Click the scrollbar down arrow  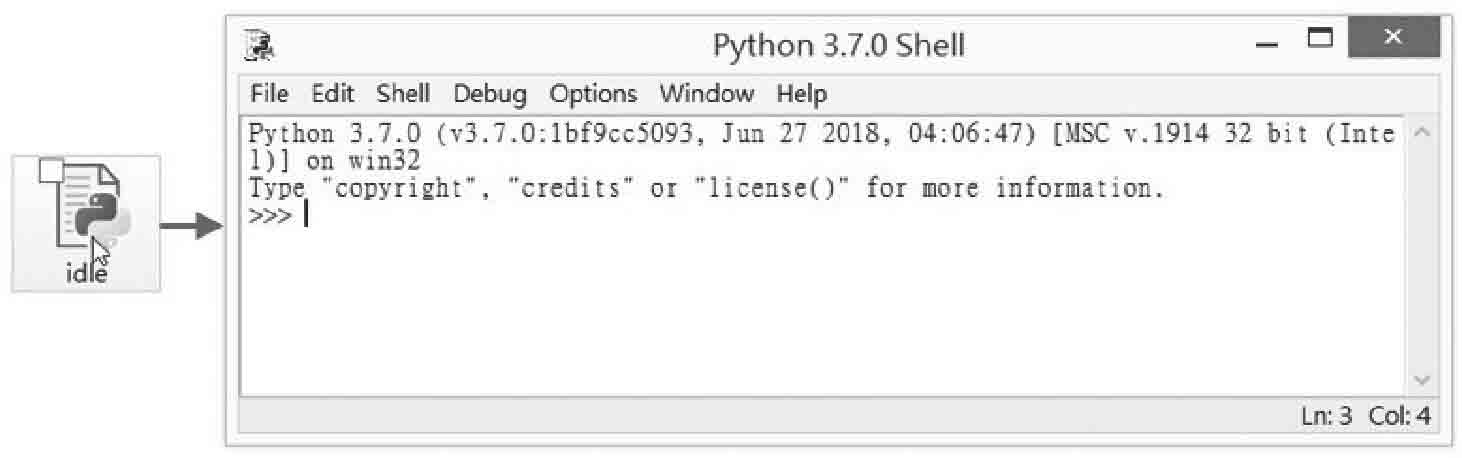coord(1421,381)
